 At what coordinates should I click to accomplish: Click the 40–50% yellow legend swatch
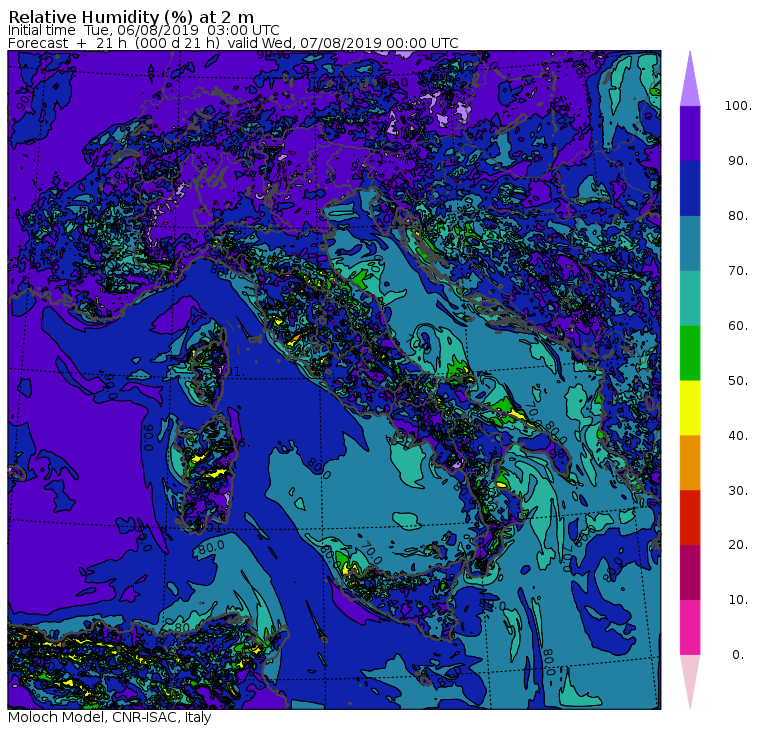[x=690, y=408]
